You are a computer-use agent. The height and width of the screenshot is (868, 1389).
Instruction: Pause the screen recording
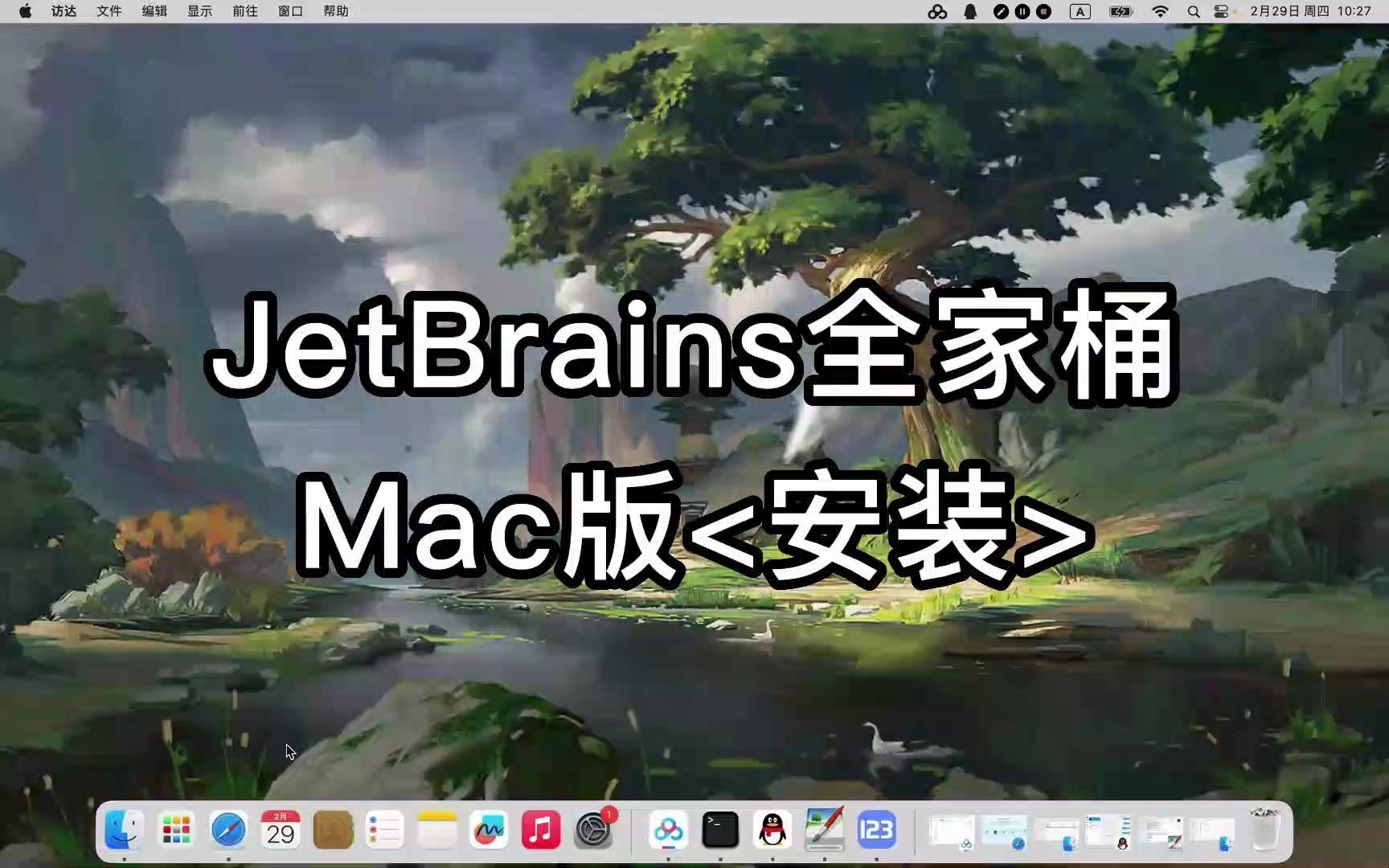click(1022, 11)
